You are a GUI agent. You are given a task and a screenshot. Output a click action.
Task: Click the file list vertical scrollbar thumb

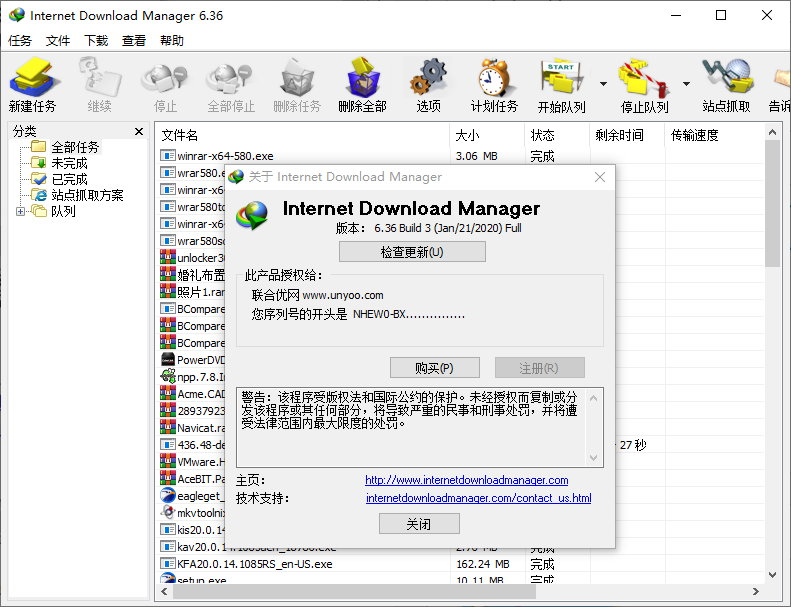(772, 203)
